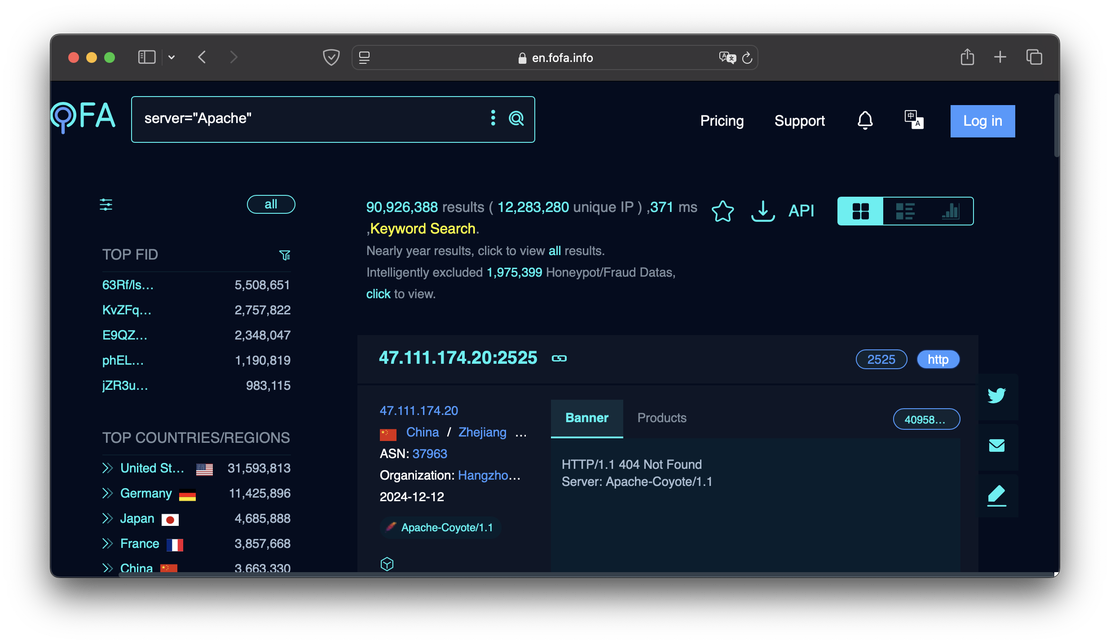The image size is (1110, 644).
Task: Click the search magnifier icon in query box
Action: (x=516, y=119)
